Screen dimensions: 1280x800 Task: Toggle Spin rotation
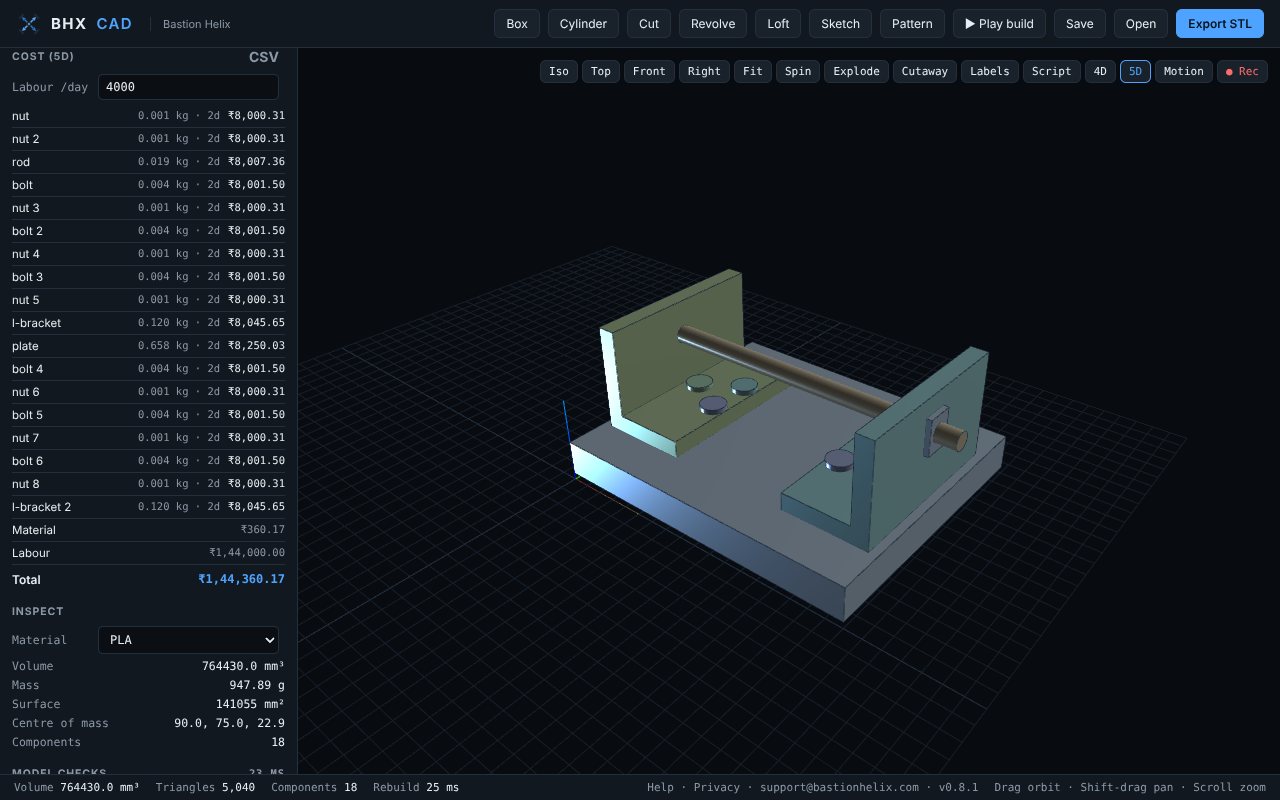click(798, 71)
